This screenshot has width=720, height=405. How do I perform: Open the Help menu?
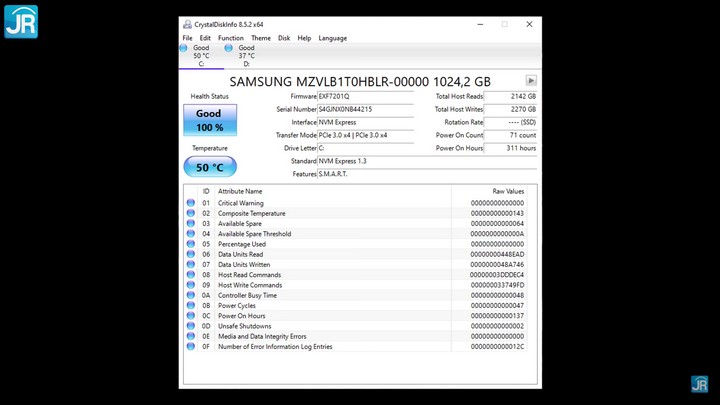click(304, 38)
